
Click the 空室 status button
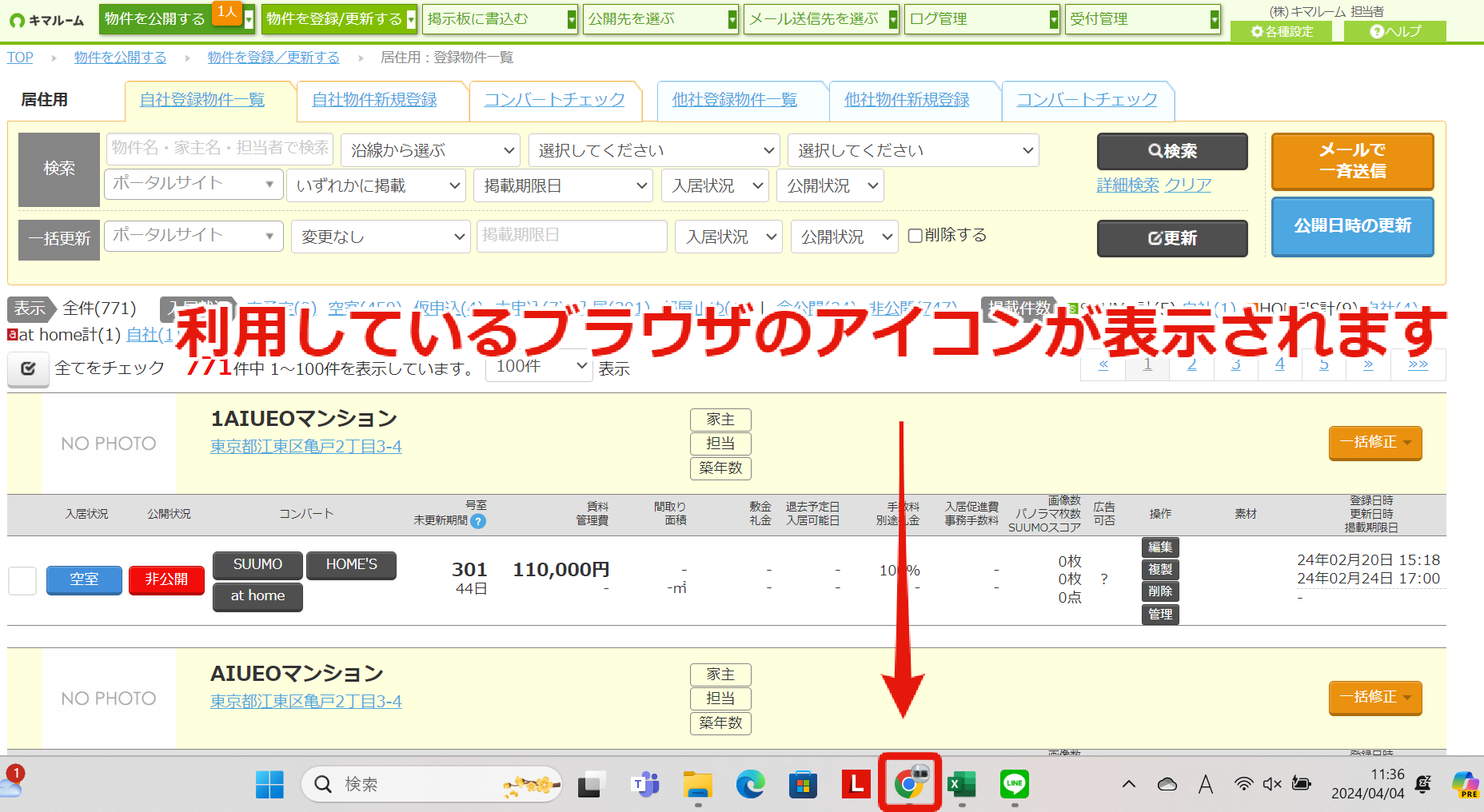click(x=84, y=579)
